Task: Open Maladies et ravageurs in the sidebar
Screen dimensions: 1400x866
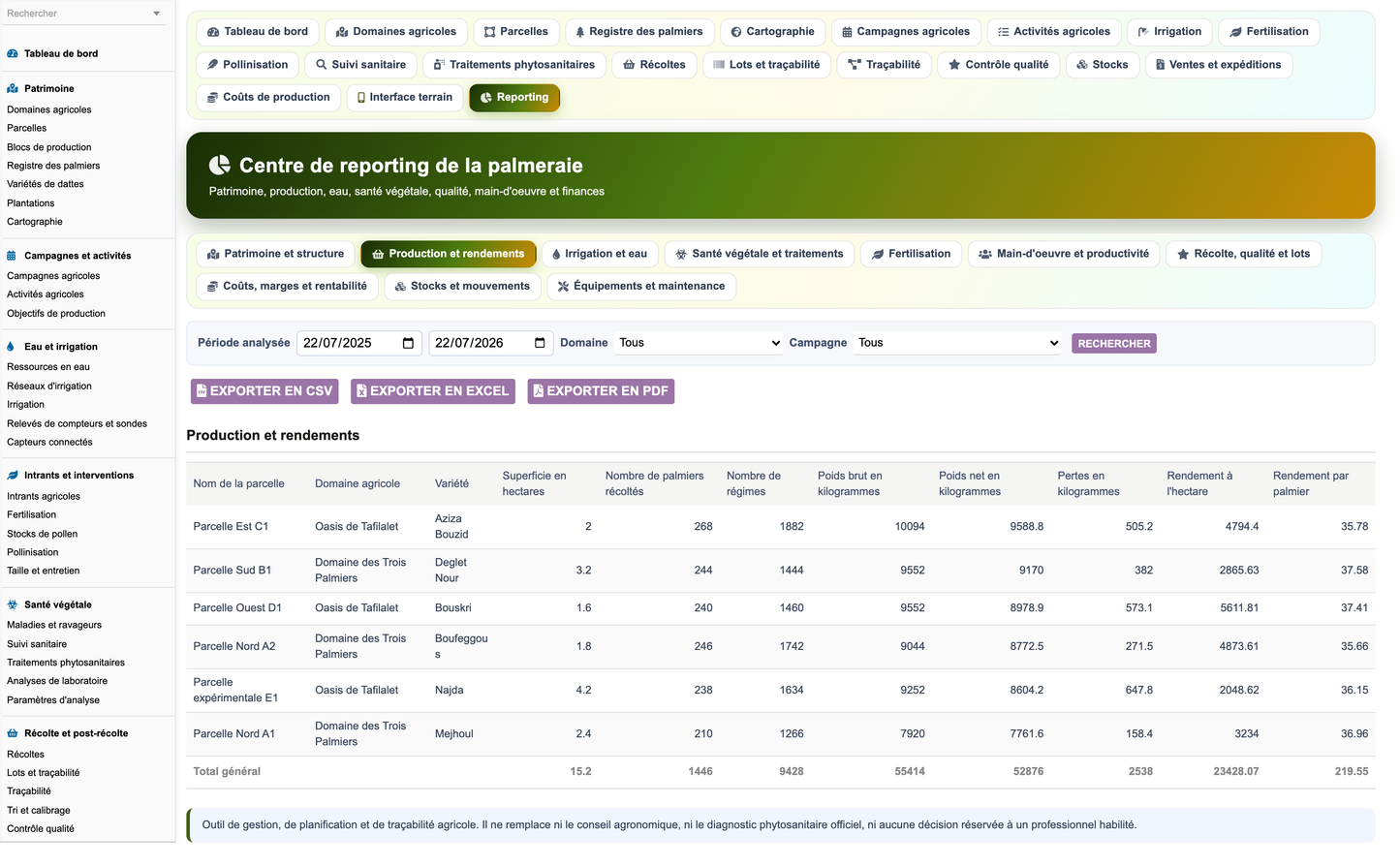Action: tap(54, 626)
